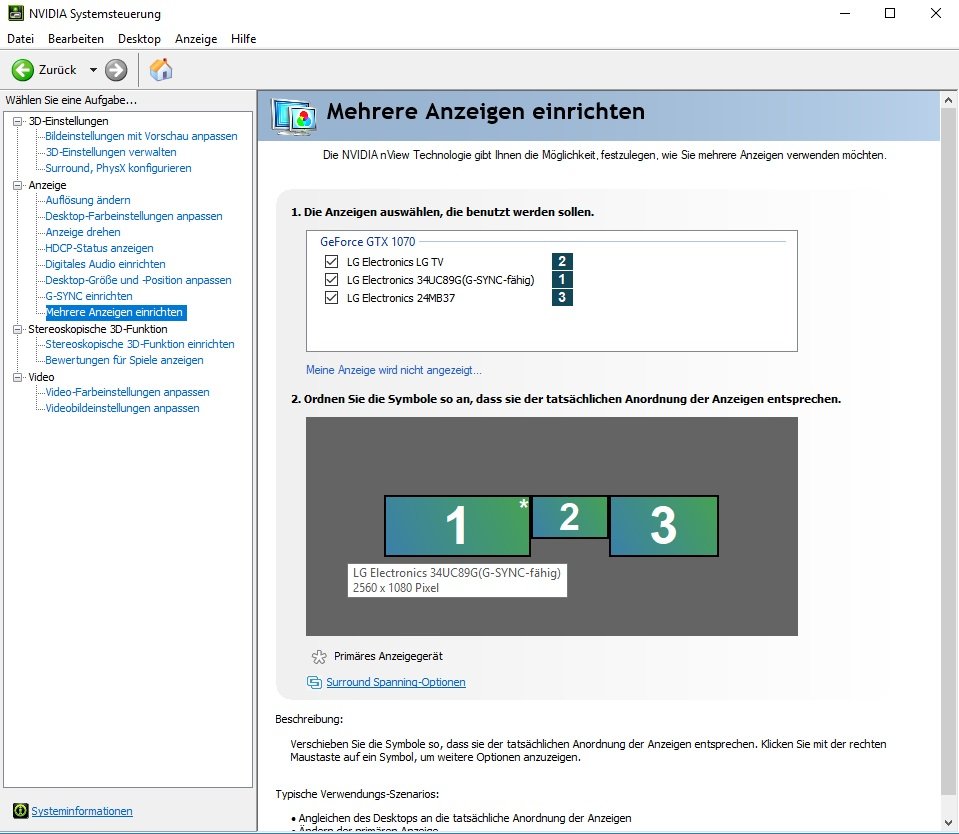Open 3D-Einstellungen verwalten
Screen dimensions: 959x834
[x=111, y=152]
